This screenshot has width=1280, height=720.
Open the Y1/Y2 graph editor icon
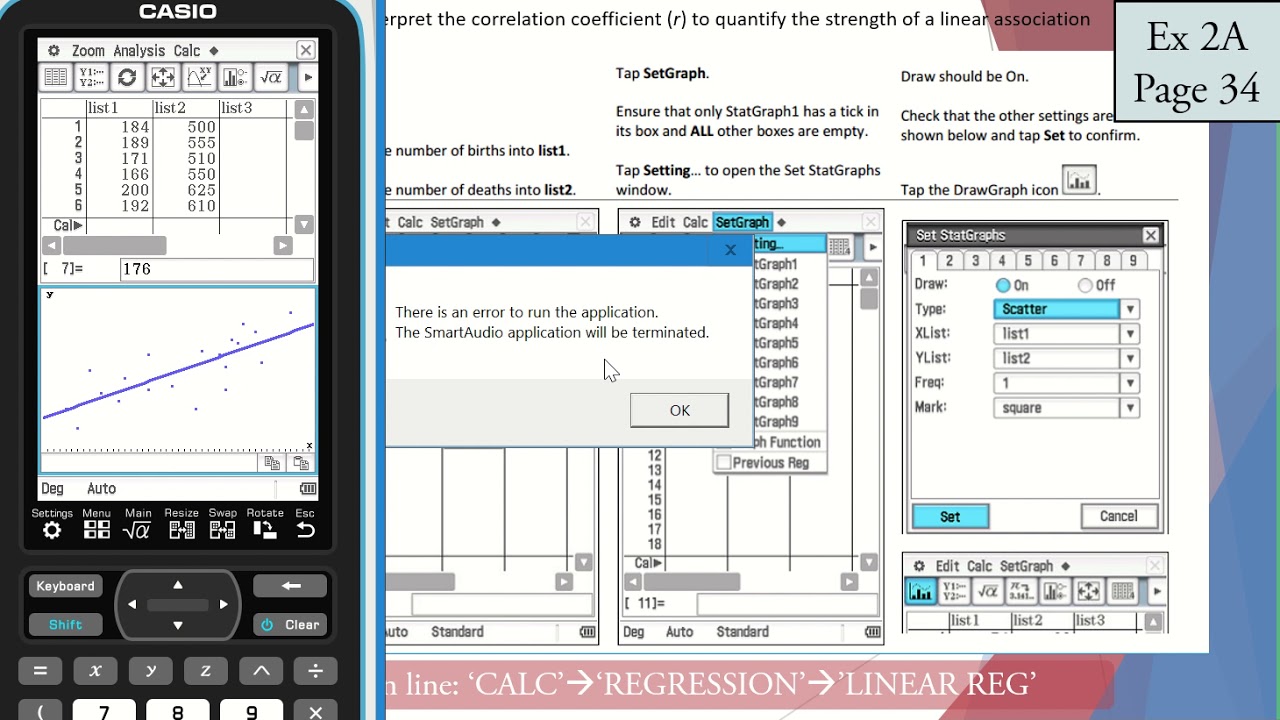click(91, 77)
